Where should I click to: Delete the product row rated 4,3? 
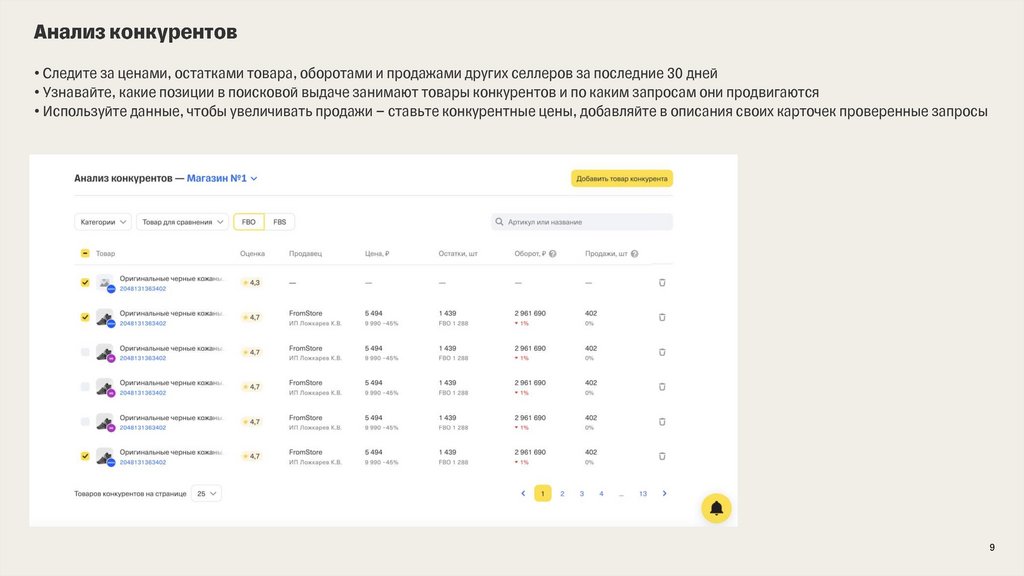click(662, 283)
